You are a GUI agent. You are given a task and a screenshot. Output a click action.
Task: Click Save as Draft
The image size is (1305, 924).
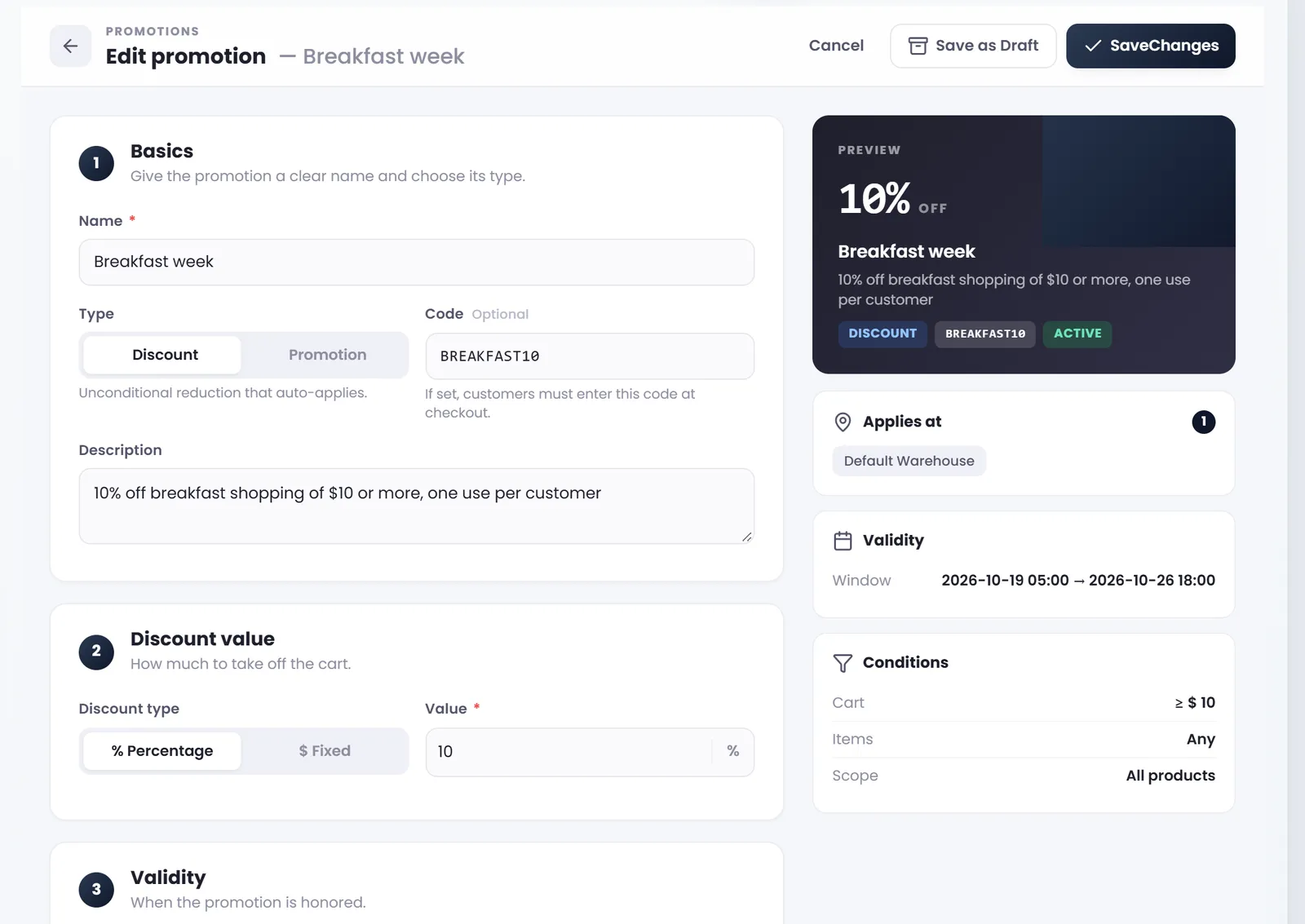[973, 46]
